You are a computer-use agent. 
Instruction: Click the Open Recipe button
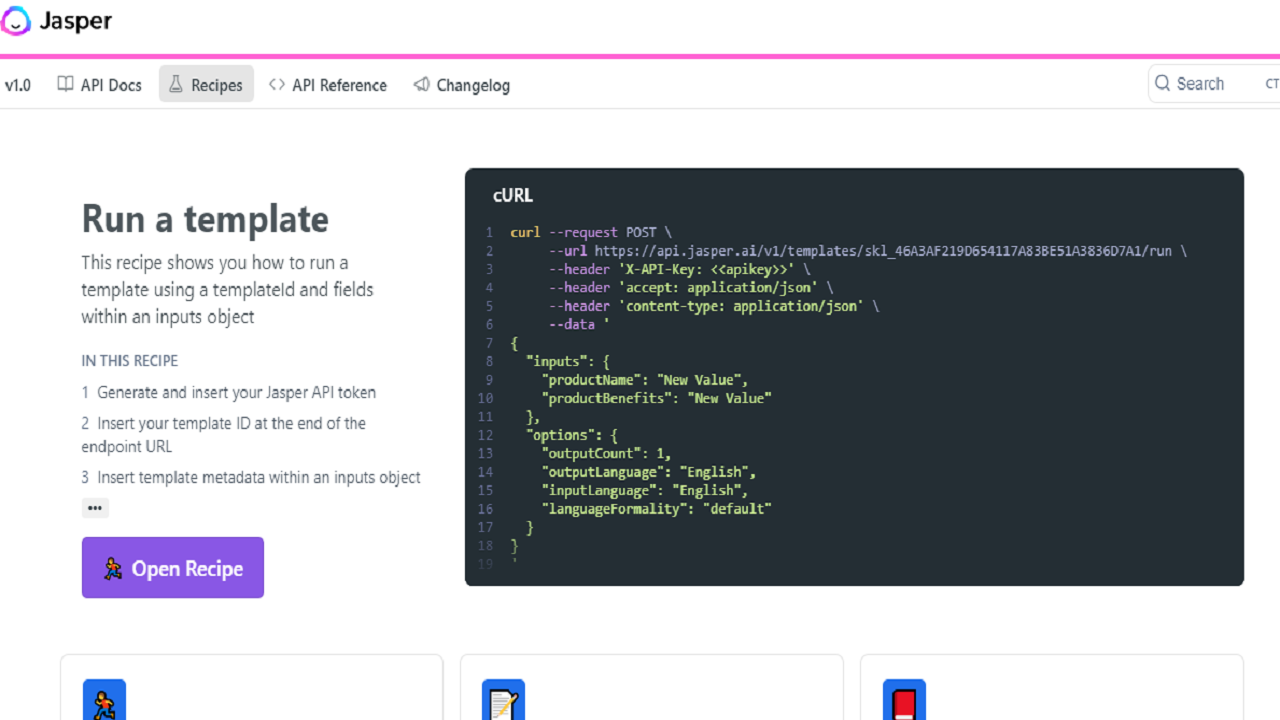[x=173, y=568]
